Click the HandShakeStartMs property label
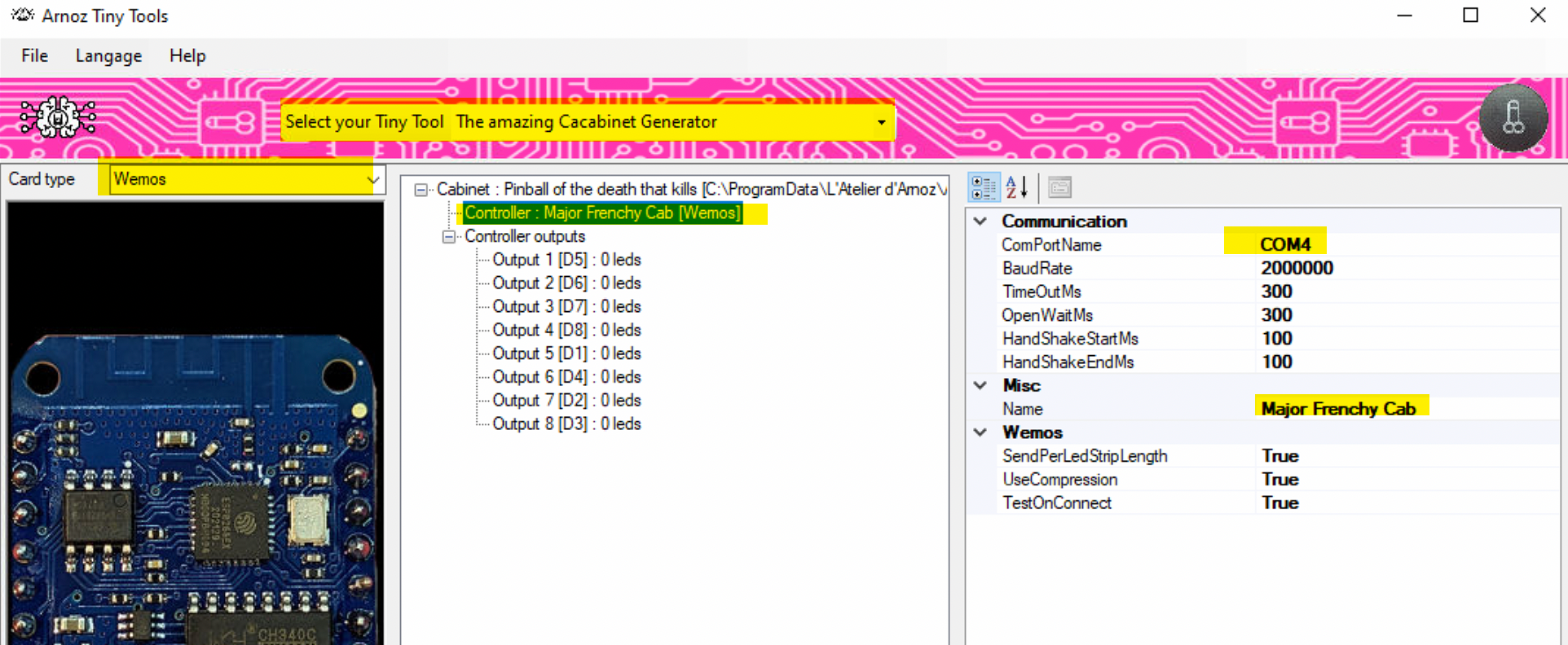This screenshot has width=1568, height=645. [x=1070, y=339]
